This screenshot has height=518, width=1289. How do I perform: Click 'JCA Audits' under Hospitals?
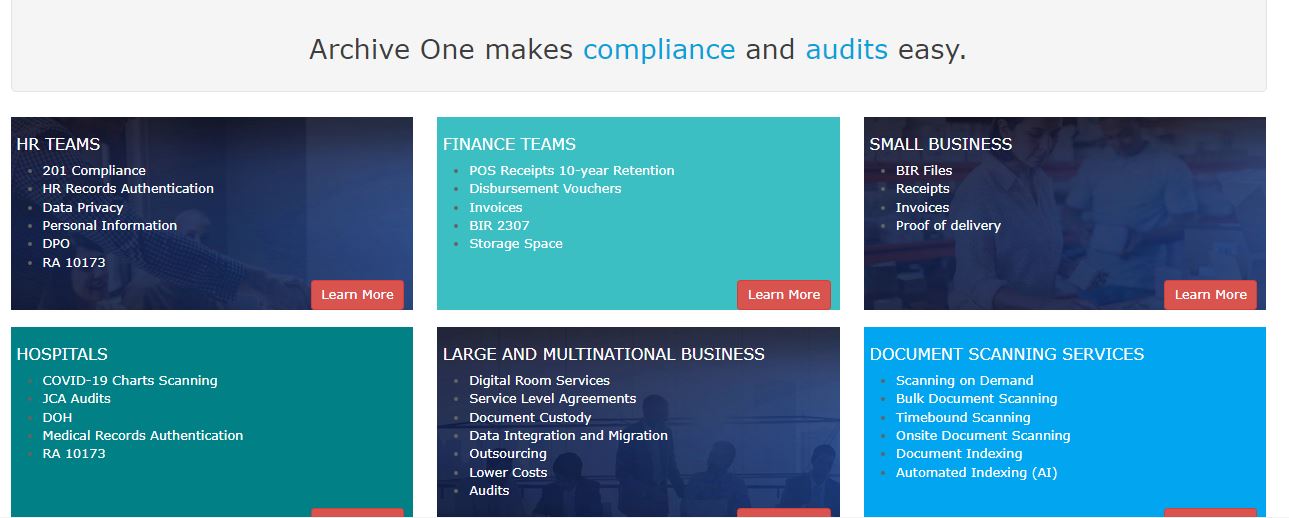[x=77, y=399]
